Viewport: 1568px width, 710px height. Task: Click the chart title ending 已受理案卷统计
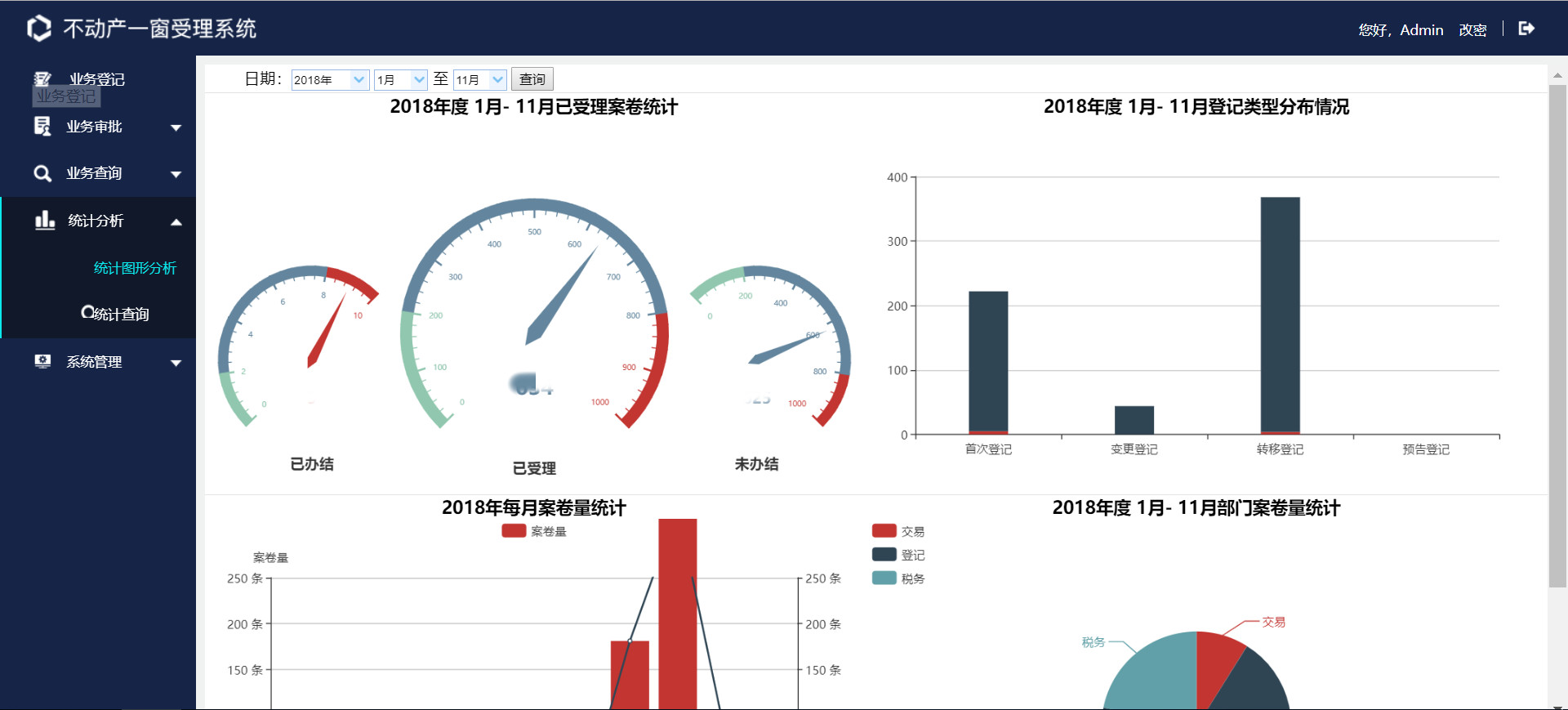pyautogui.click(x=534, y=107)
